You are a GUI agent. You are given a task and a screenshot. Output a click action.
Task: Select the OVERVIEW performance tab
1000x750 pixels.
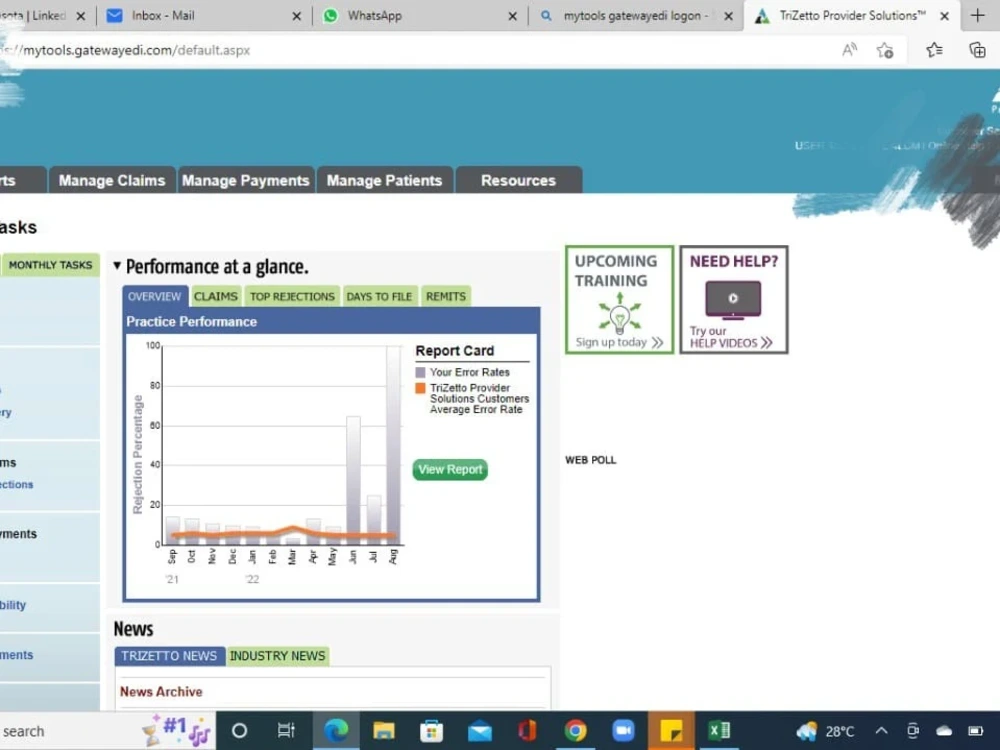click(154, 297)
